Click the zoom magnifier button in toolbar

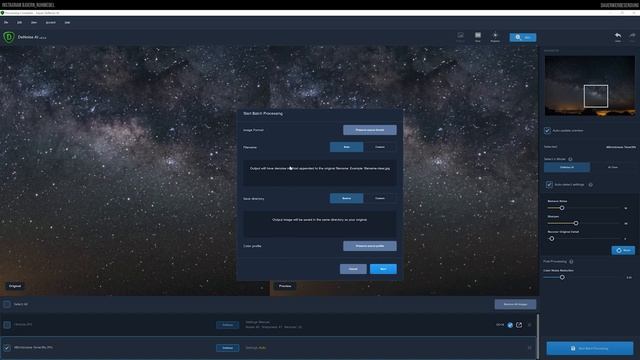[522, 37]
